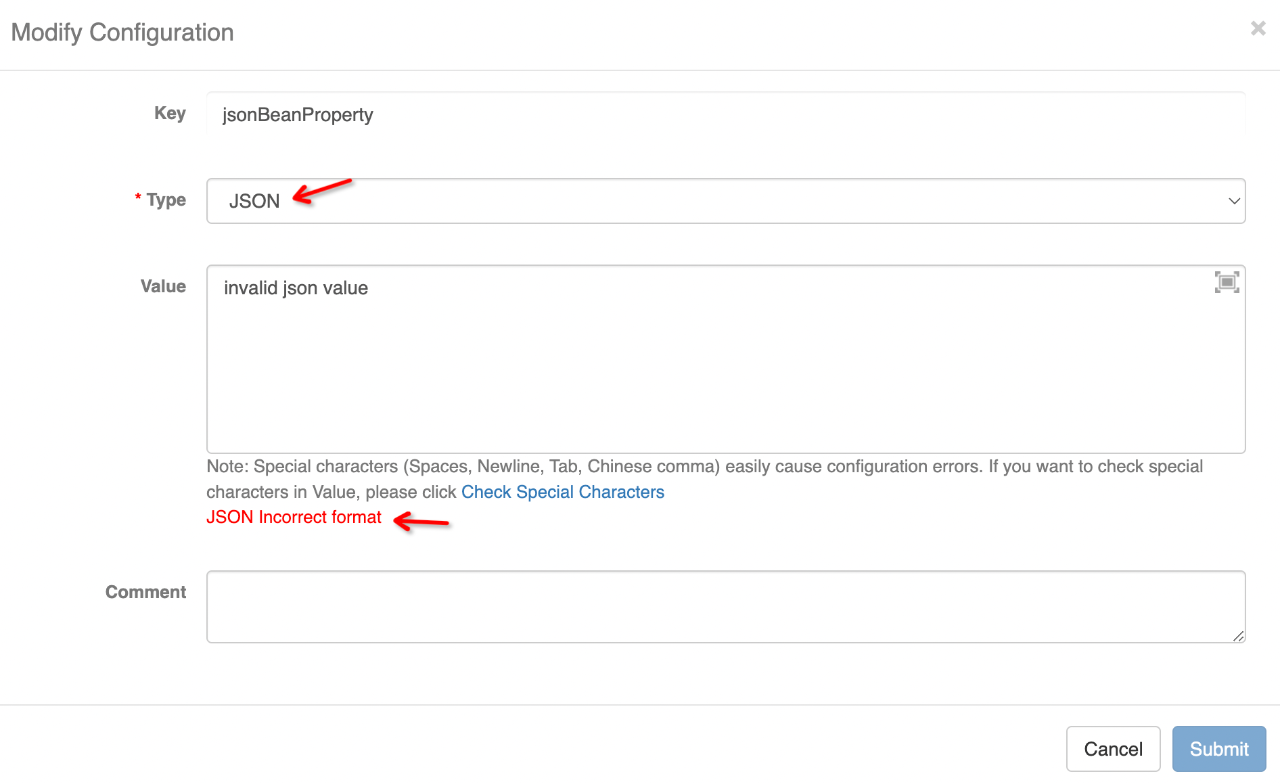Submit the modified configuration
This screenshot has width=1280, height=783.
tap(1219, 749)
